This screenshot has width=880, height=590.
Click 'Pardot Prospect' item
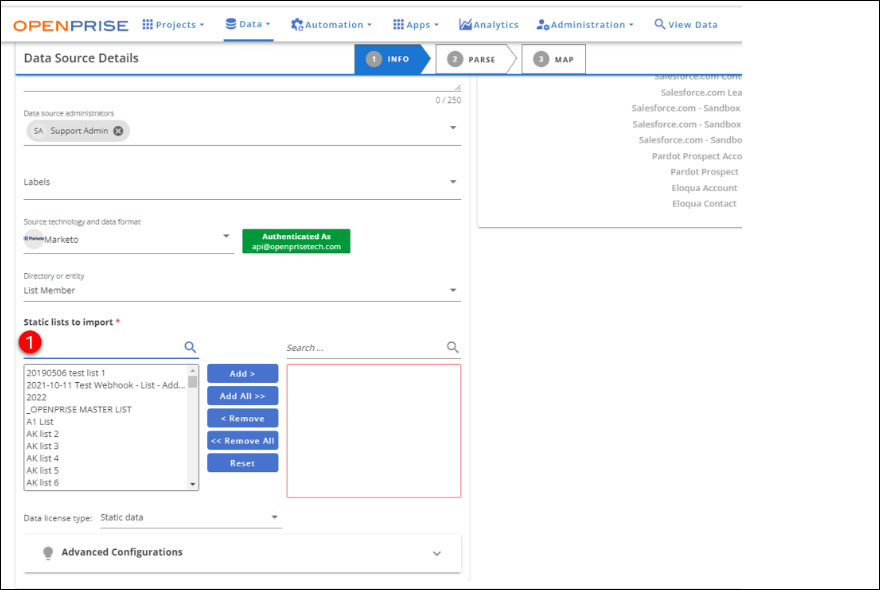coord(704,172)
